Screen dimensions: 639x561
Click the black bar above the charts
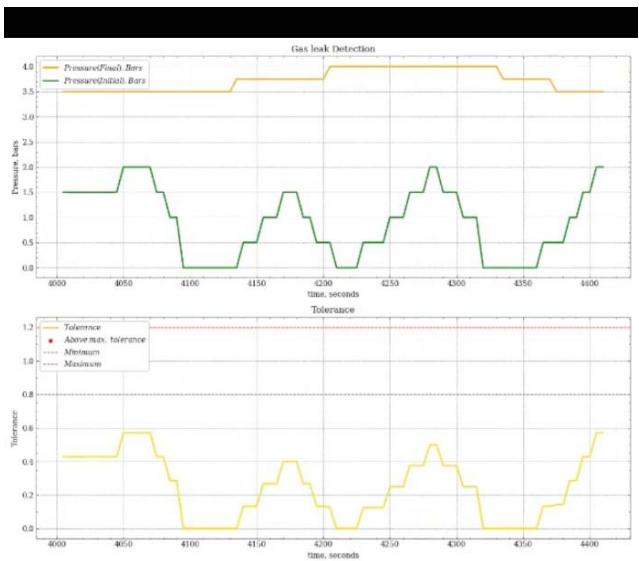click(x=319, y=22)
